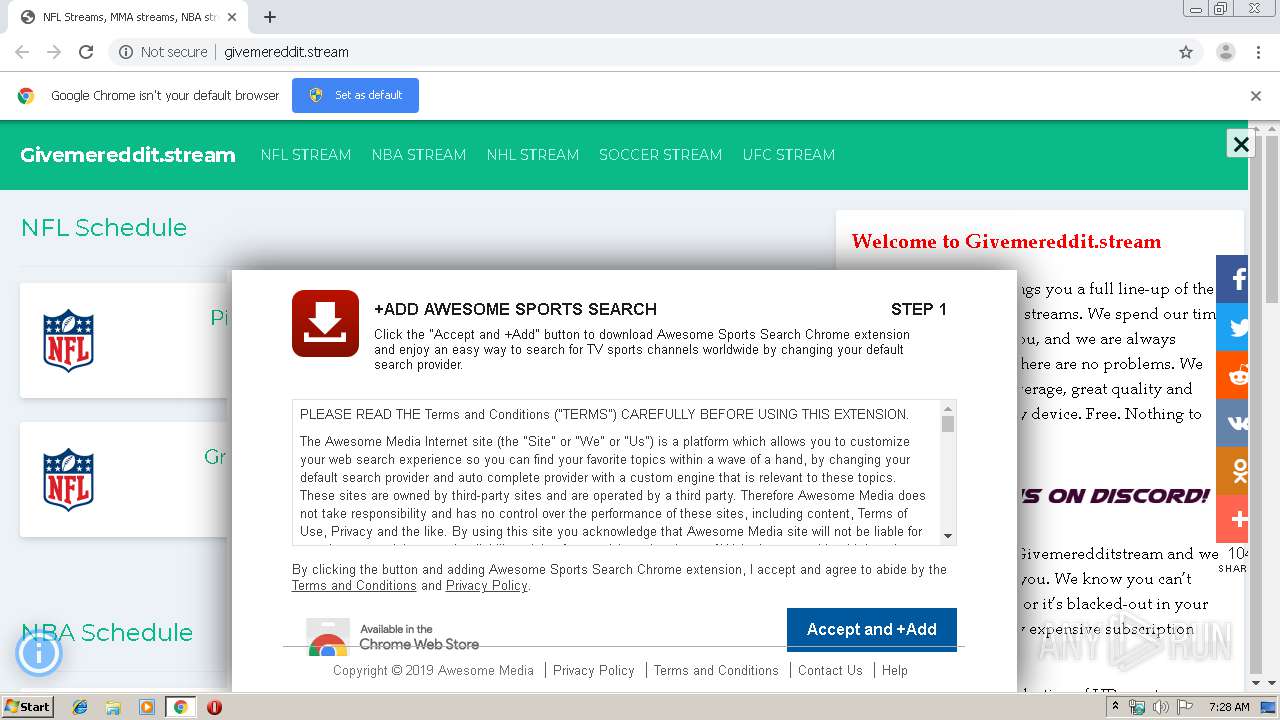The height and width of the screenshot is (720, 1280).
Task: Click the taskbar clock 7:28 AM
Action: (x=1229, y=707)
